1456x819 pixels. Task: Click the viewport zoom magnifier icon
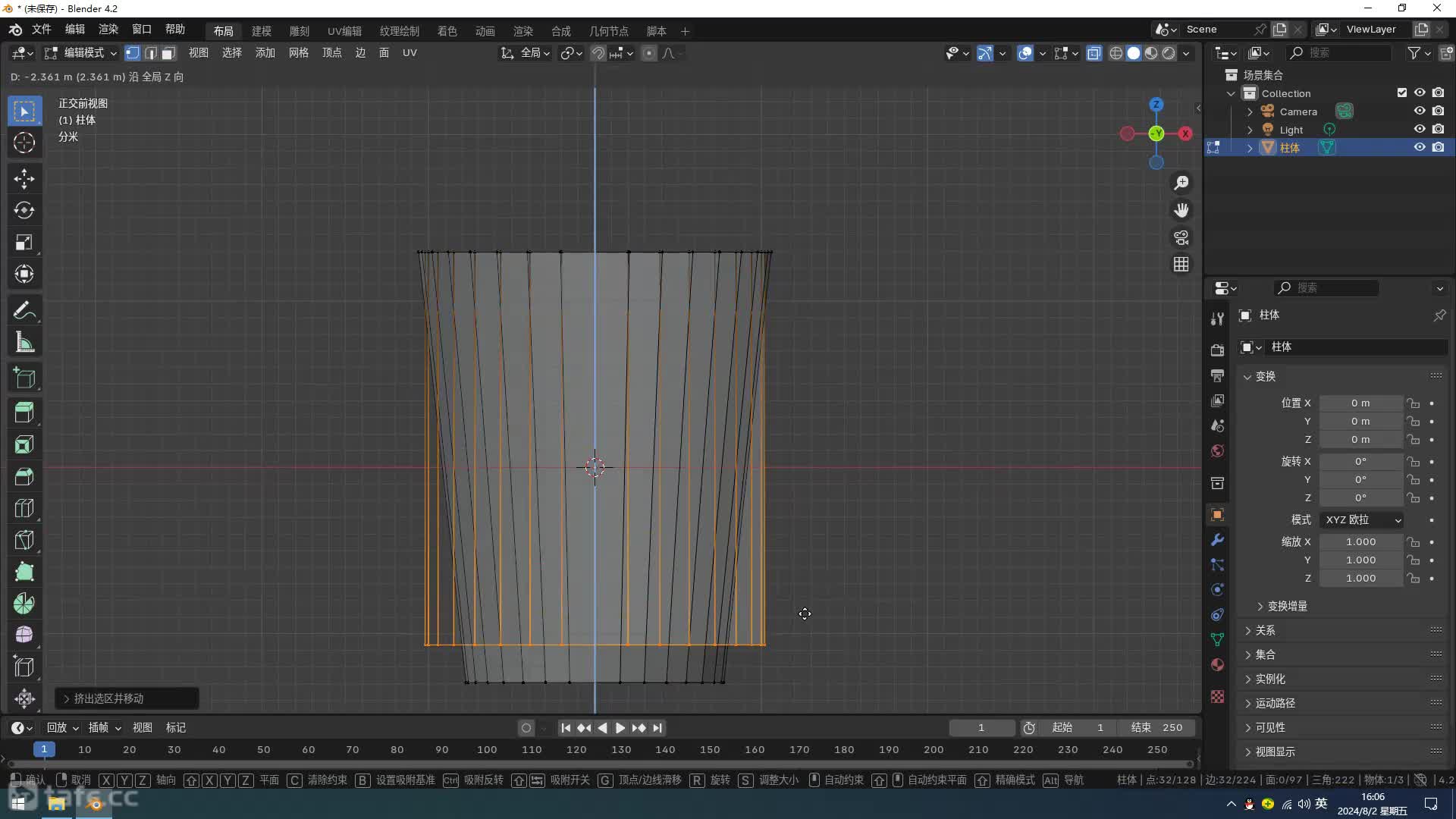tap(1181, 183)
